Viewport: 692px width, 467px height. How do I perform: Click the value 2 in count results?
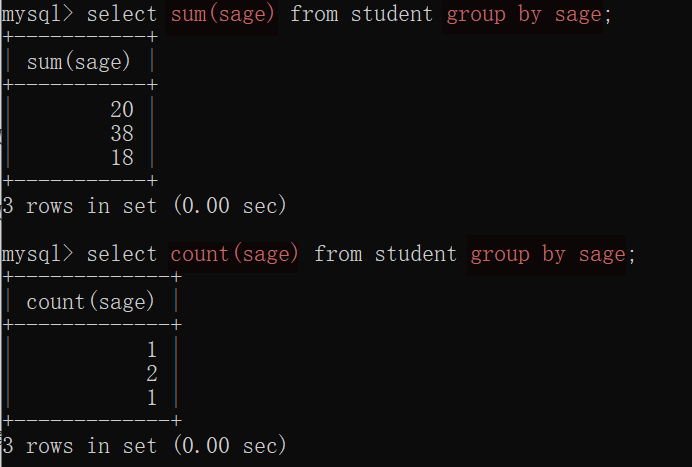pyautogui.click(x=152, y=373)
